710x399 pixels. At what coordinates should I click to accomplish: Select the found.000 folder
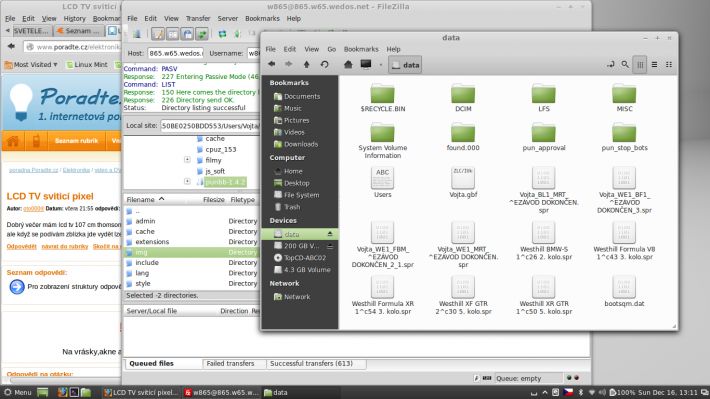point(463,137)
